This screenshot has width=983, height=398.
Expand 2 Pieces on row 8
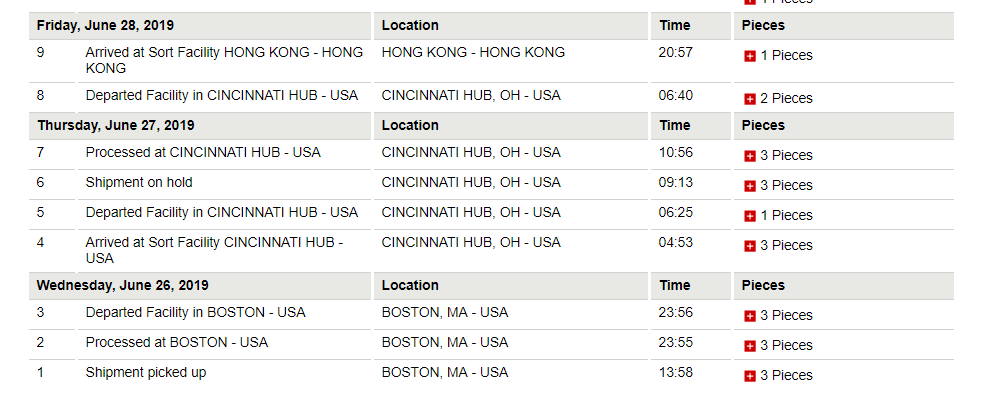point(749,99)
